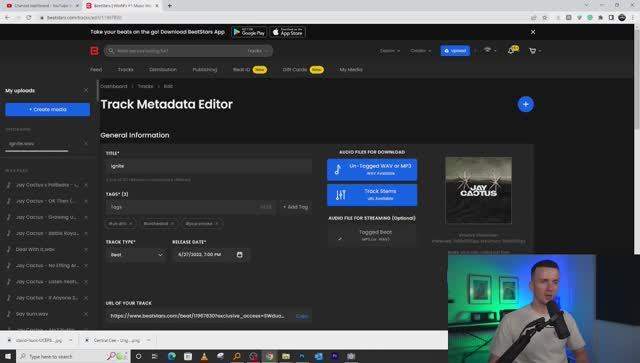Click note icon beside Bear With It.wav

point(9,249)
